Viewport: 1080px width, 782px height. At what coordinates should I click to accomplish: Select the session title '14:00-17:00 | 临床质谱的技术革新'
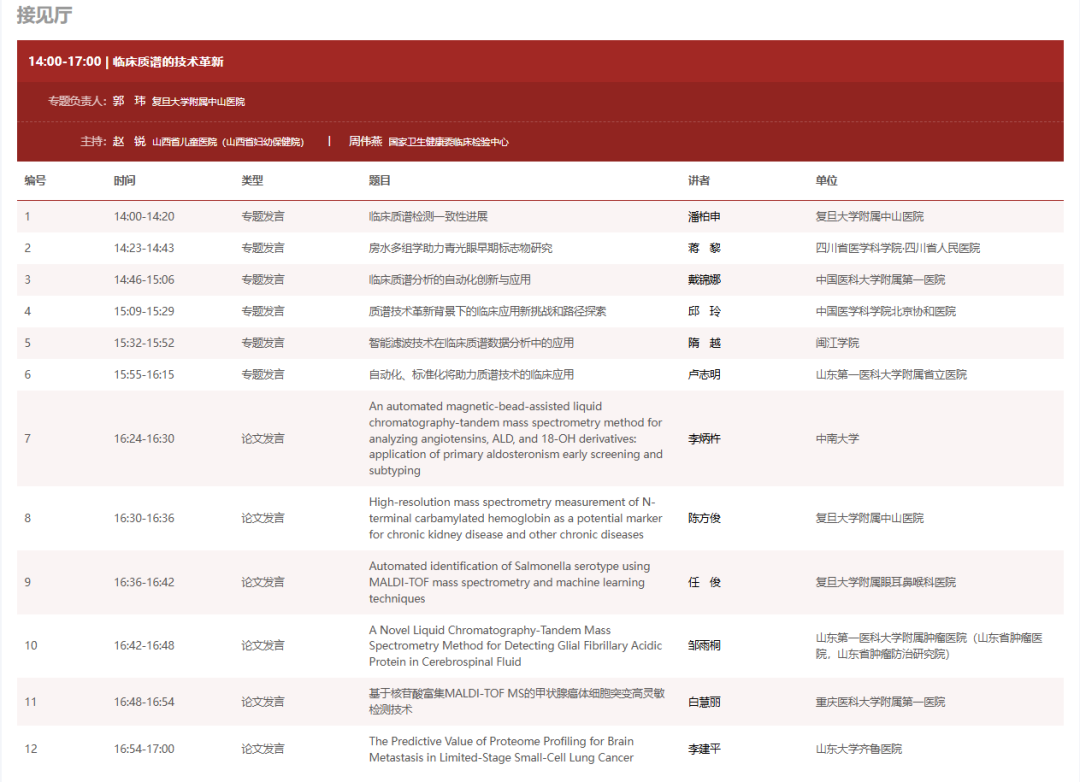pyautogui.click(x=125, y=61)
